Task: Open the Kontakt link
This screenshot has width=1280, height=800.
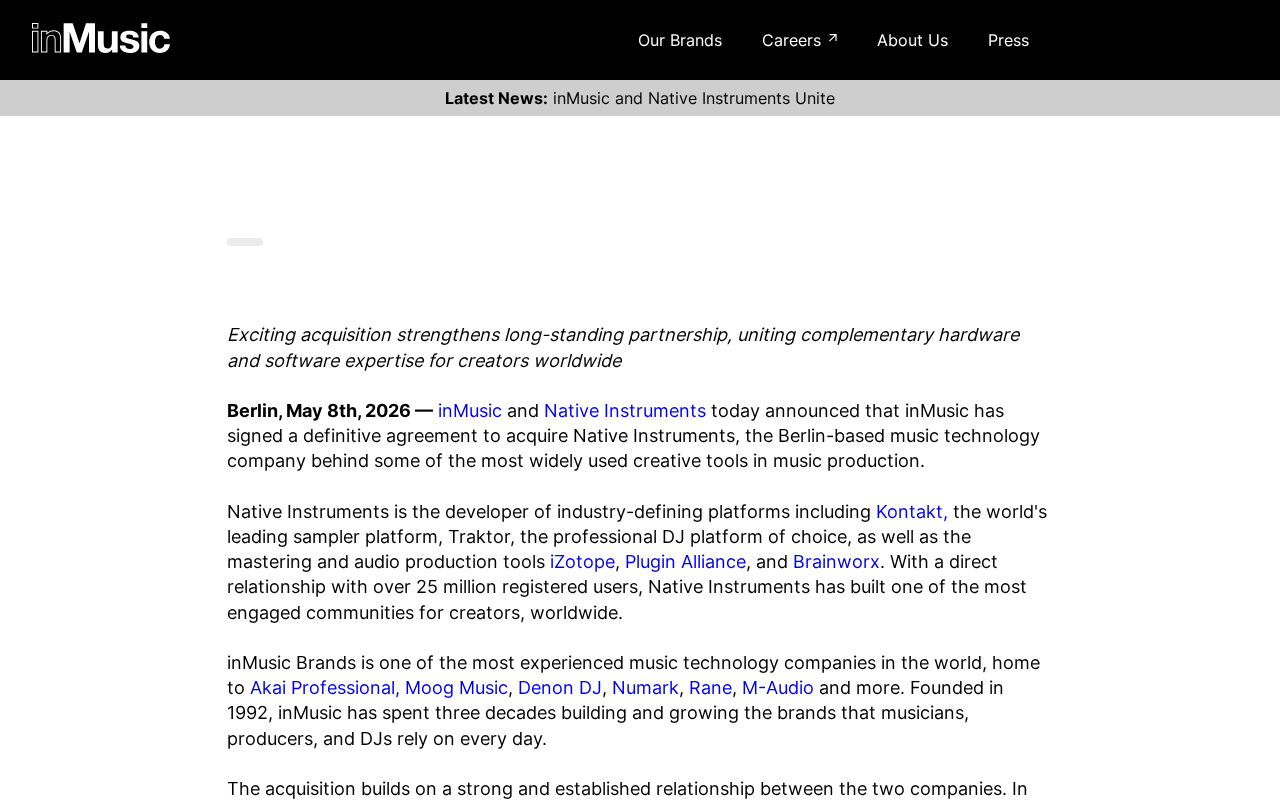Action: point(912,512)
